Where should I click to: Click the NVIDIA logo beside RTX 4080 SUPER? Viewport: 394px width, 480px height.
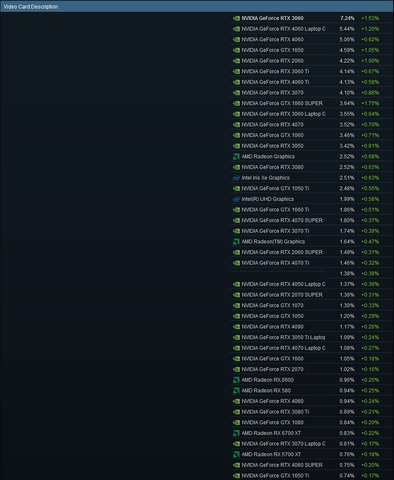236,465
